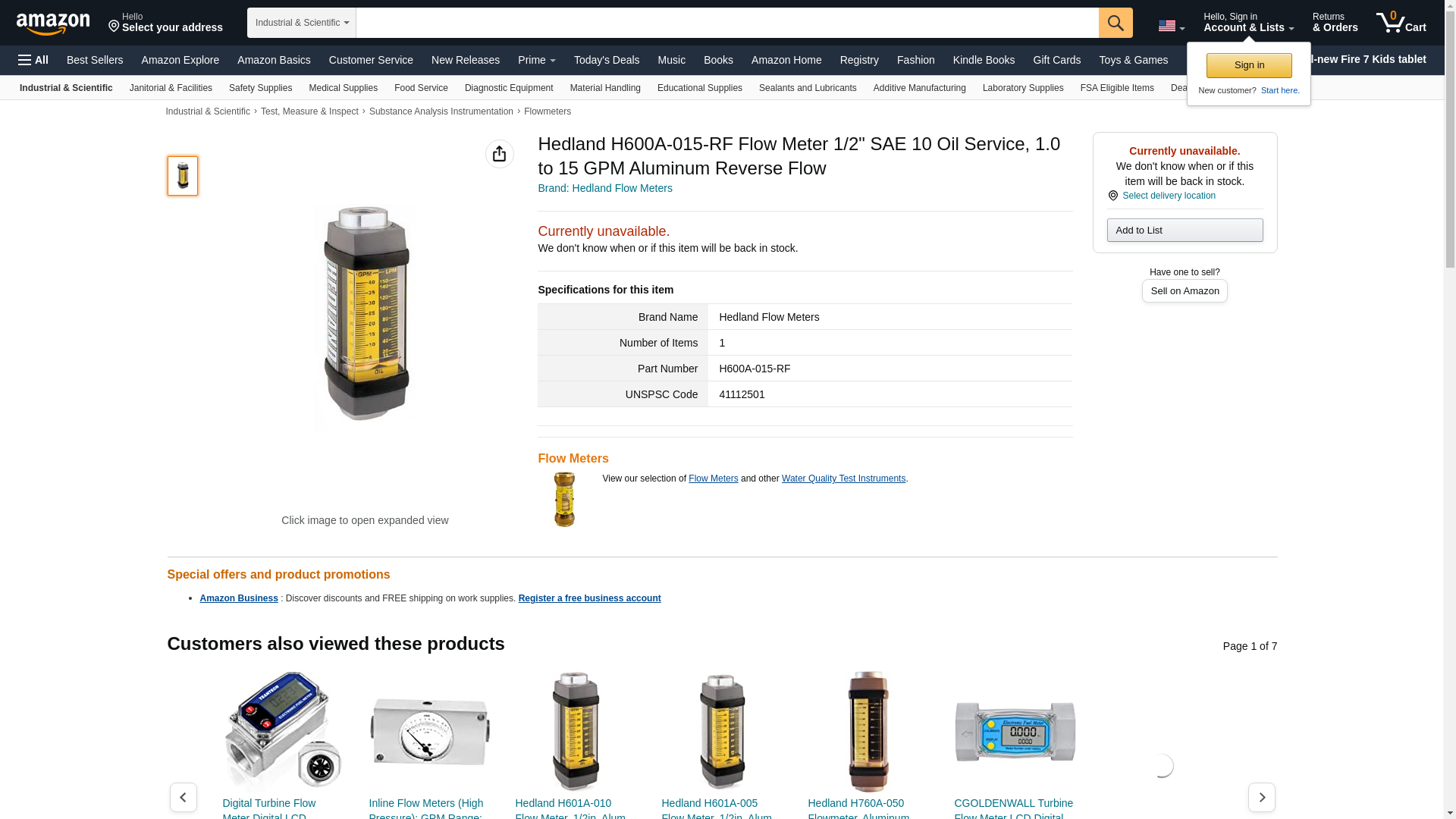This screenshot has height=819, width=1456.
Task: Focus the Amazon search input field
Action: [x=727, y=23]
